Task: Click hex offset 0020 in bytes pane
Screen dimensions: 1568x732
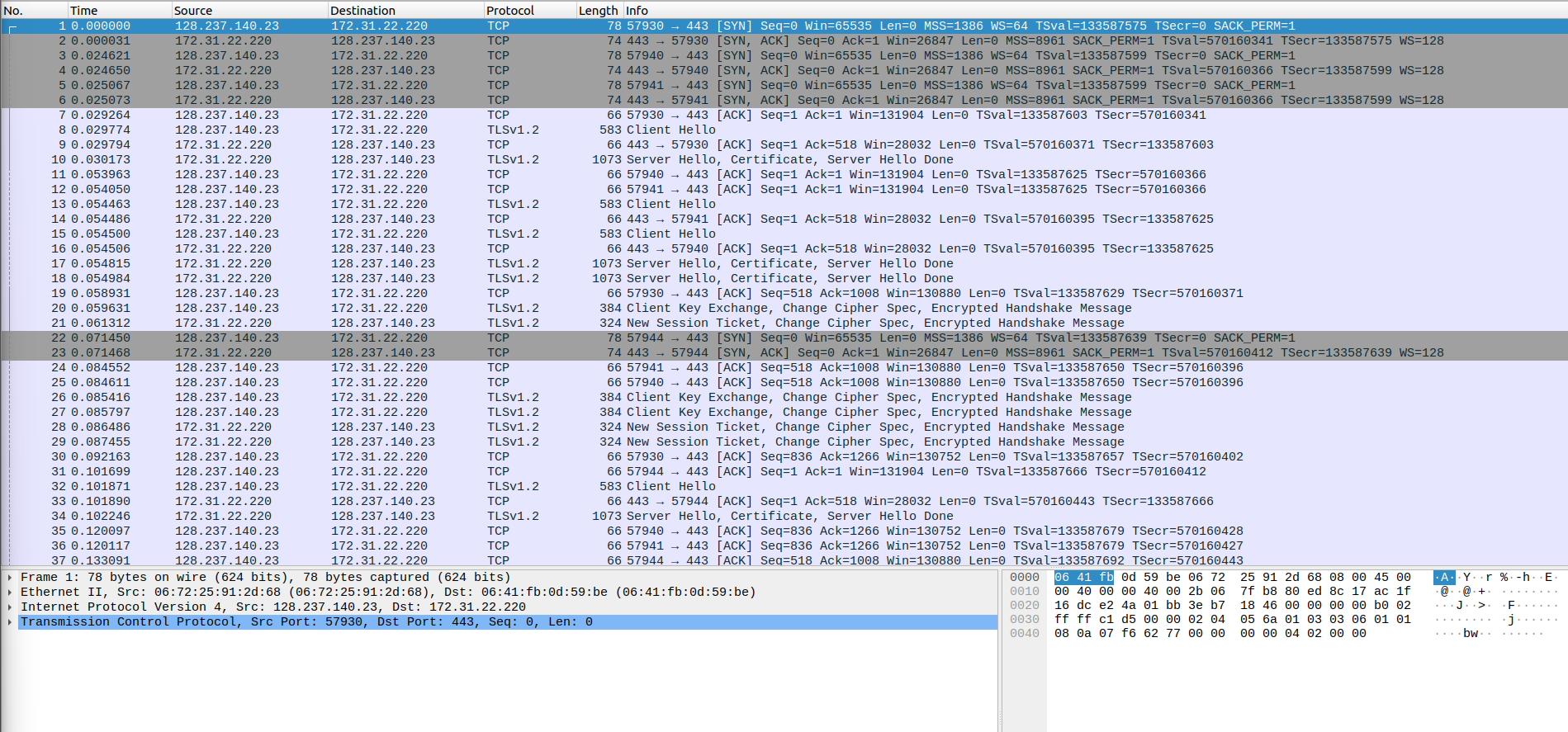Action: [1025, 606]
